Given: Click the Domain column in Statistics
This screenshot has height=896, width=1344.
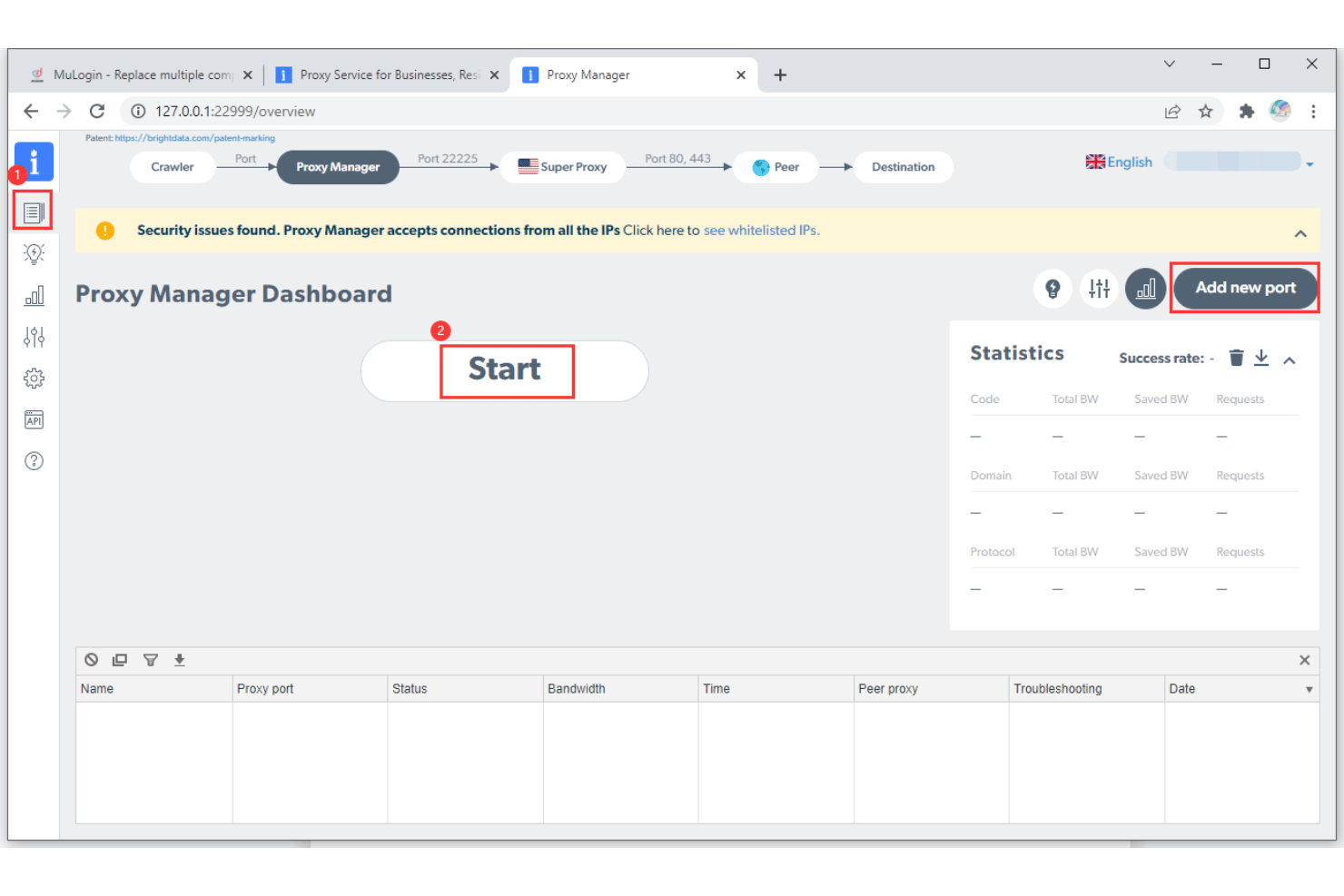Looking at the screenshot, I should pyautogui.click(x=990, y=476).
